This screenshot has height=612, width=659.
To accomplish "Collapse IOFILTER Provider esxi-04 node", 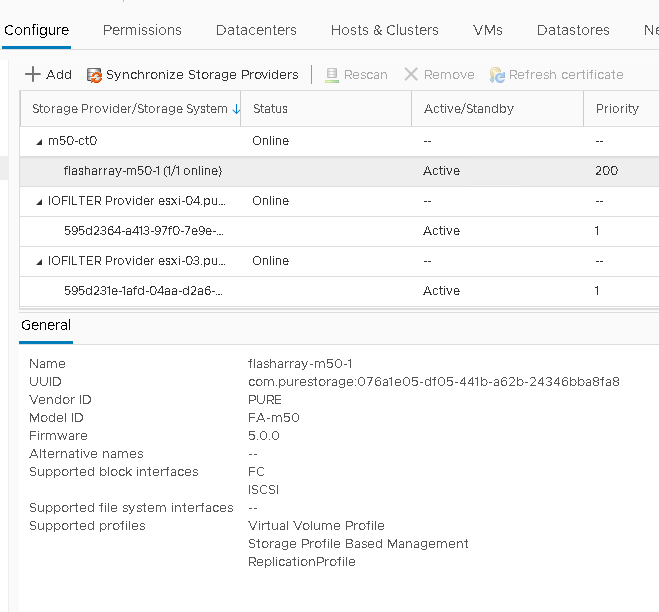I will pyautogui.click(x=39, y=201).
